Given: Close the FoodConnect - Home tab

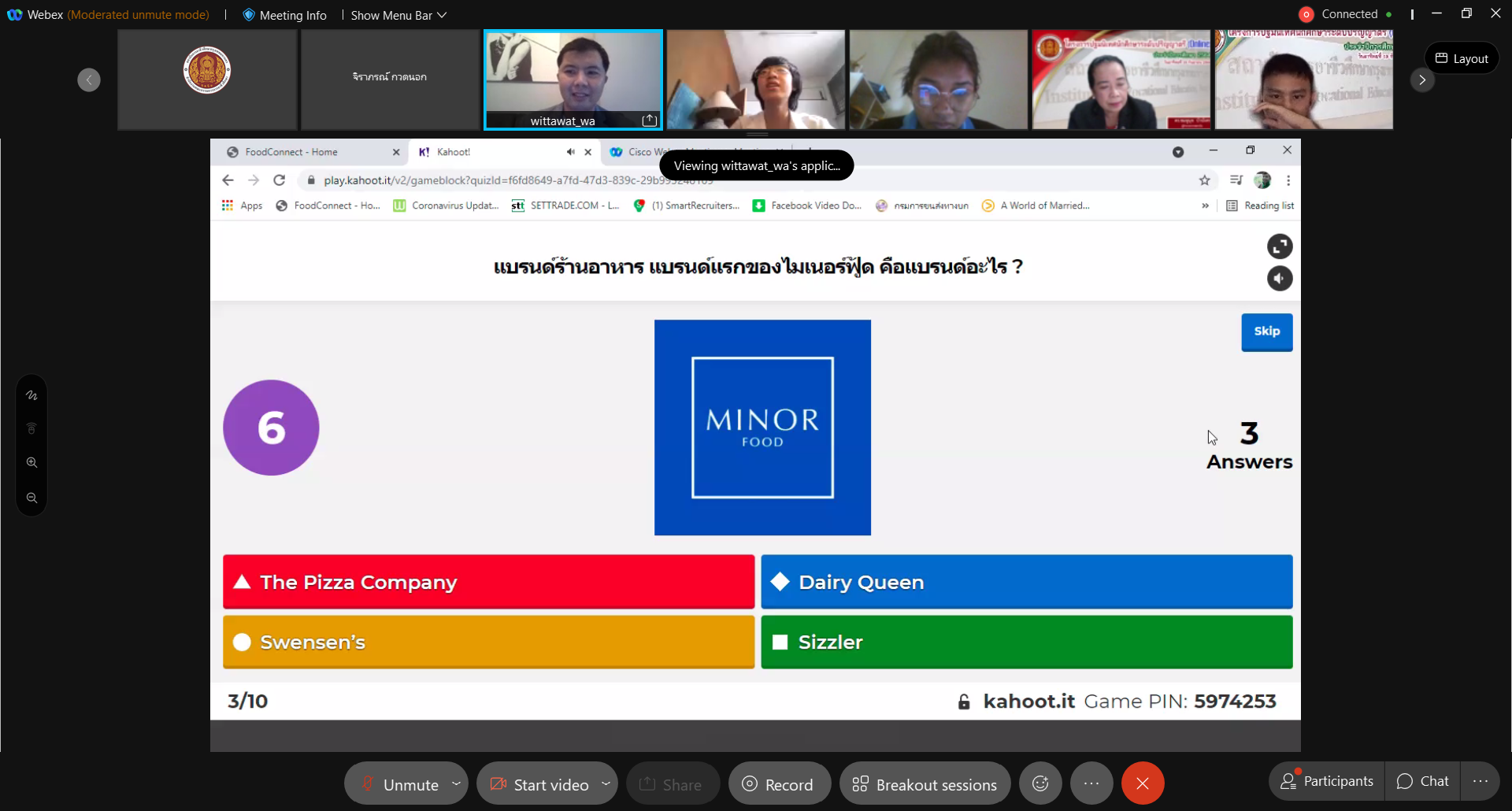Looking at the screenshot, I should (x=396, y=152).
